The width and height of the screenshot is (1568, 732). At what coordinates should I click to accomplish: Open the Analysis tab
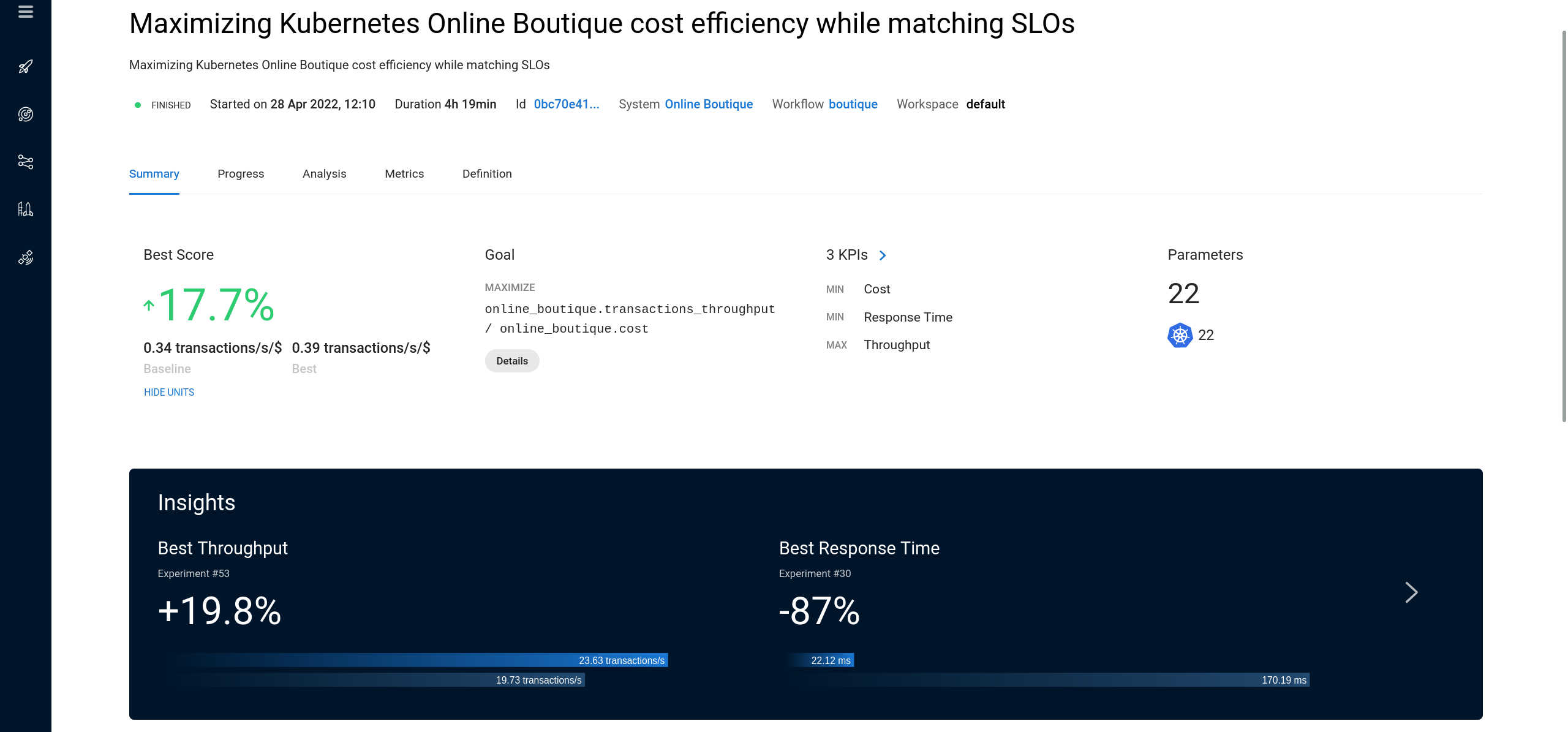324,174
